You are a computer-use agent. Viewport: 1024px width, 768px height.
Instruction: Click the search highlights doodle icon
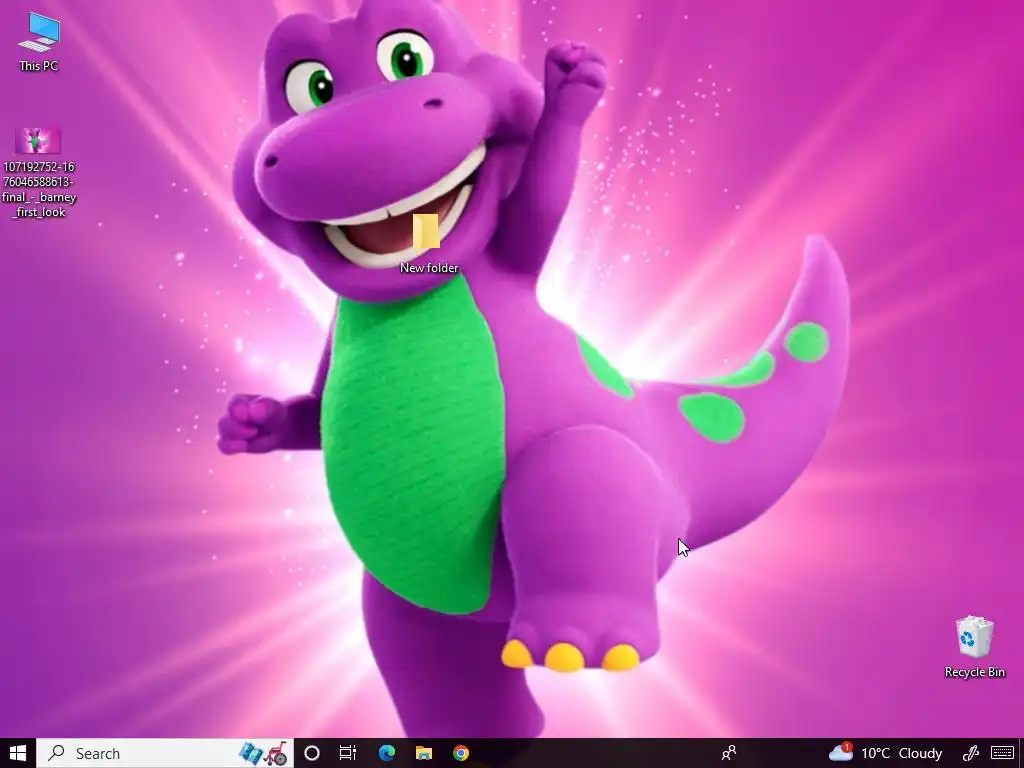coord(263,753)
